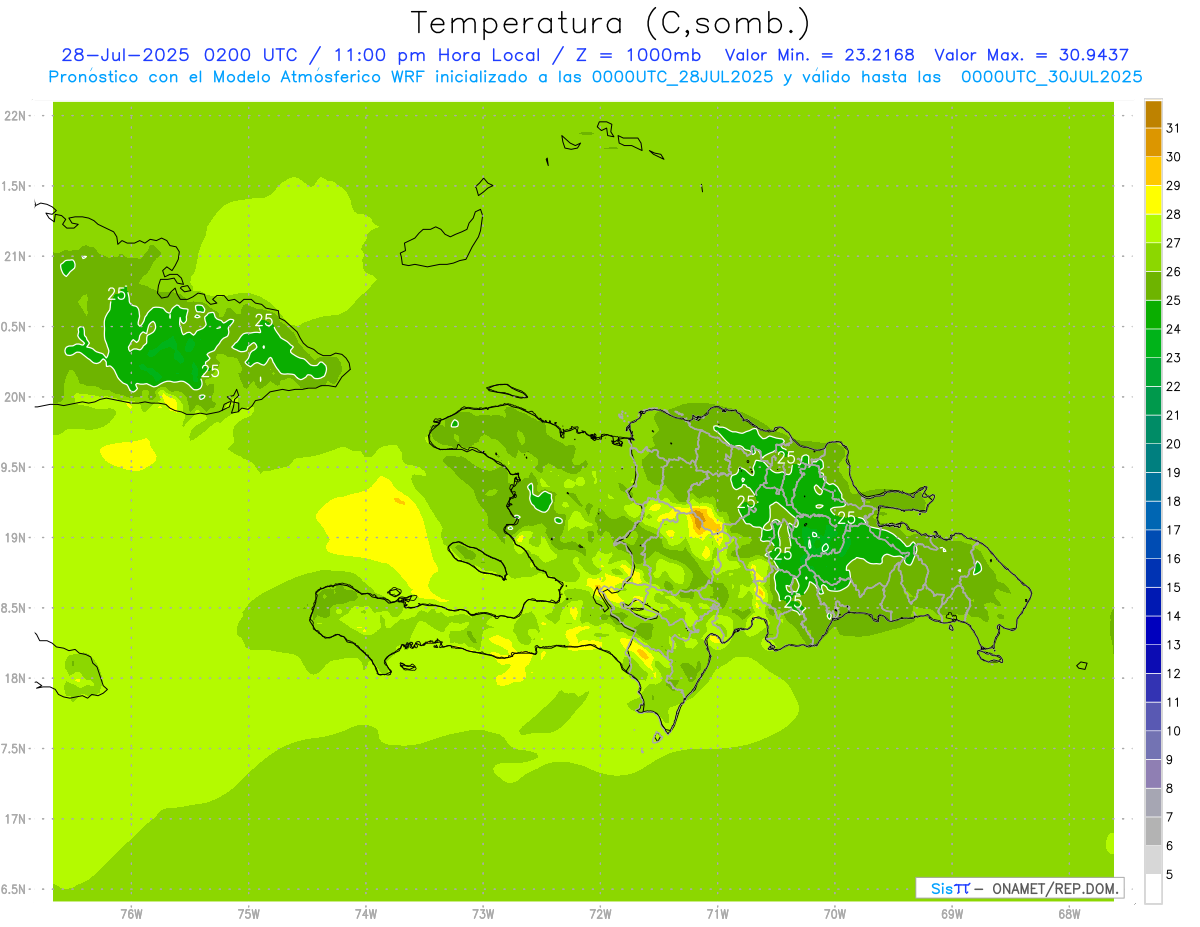The image size is (1200, 927).
Task: Click the legend value '30'
Action: tap(1173, 157)
